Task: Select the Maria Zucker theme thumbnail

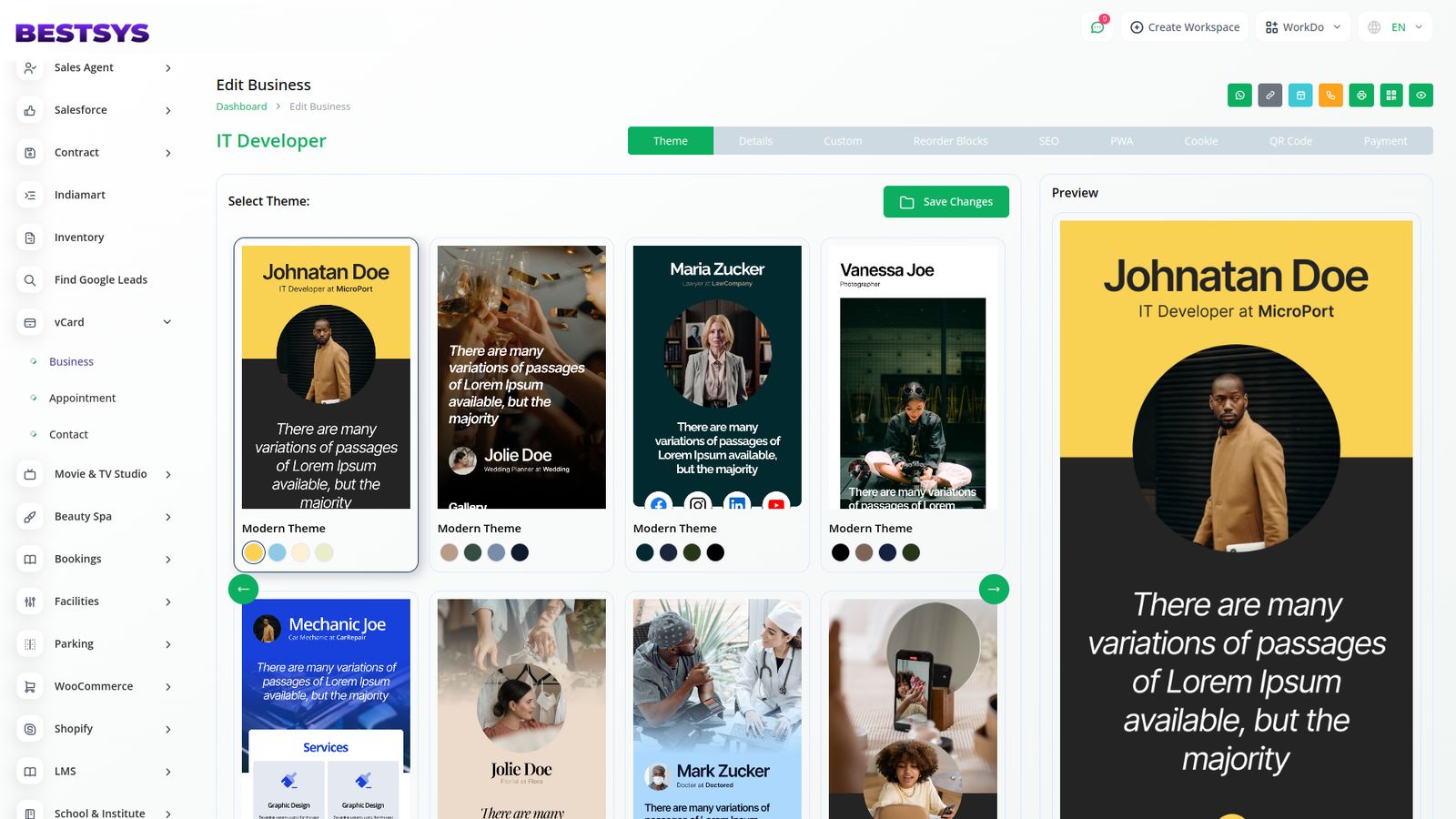Action: (717, 377)
